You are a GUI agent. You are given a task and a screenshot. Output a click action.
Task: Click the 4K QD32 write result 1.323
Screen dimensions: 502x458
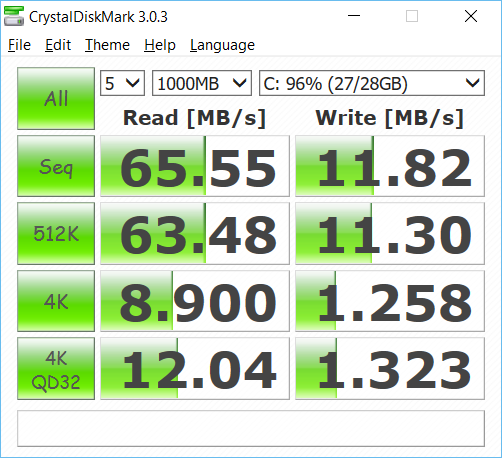coord(390,369)
